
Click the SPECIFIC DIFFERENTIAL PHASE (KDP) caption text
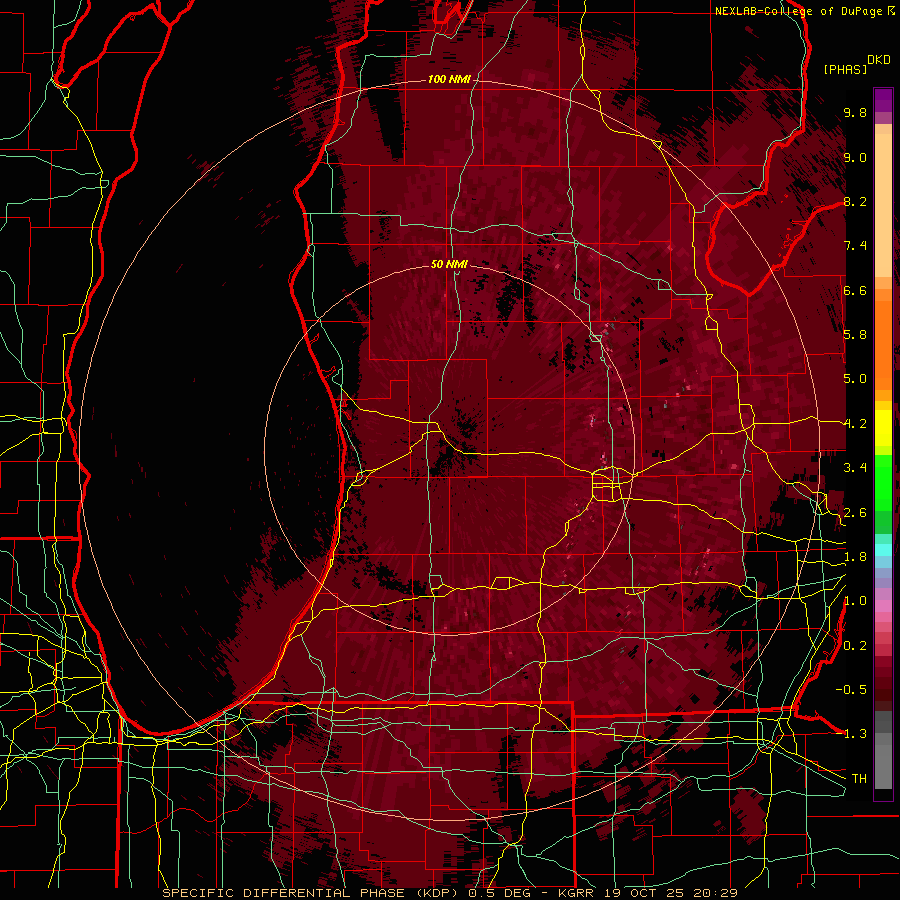[312, 893]
